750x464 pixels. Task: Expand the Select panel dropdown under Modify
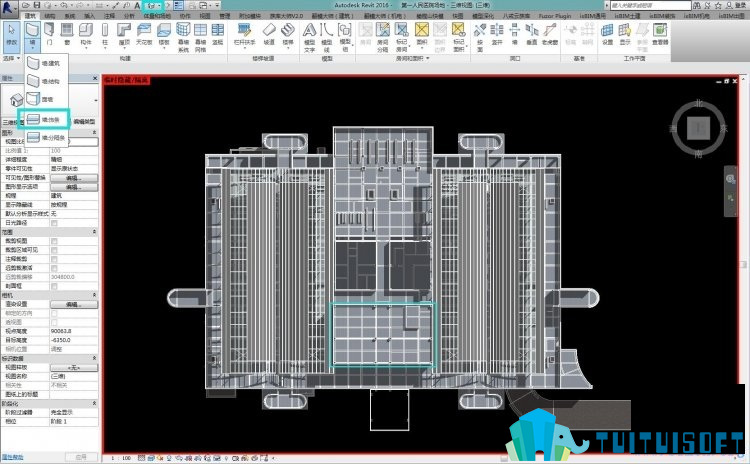[11, 58]
